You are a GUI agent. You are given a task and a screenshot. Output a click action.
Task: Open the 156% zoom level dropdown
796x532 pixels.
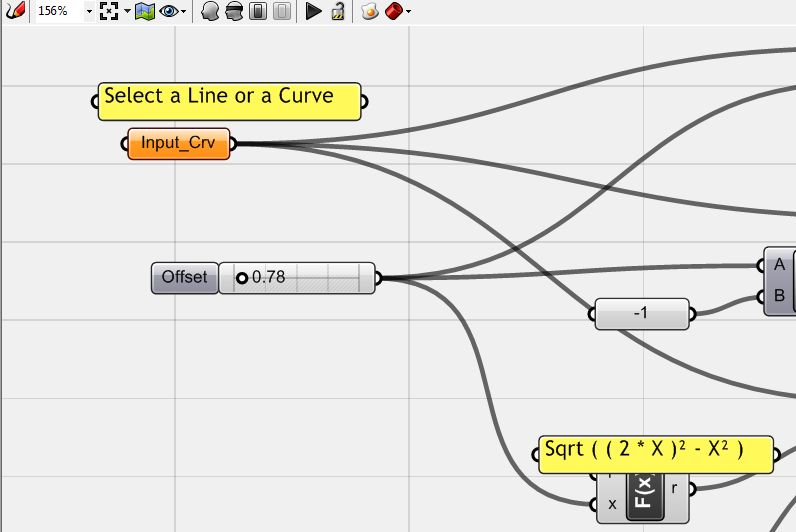pos(88,12)
